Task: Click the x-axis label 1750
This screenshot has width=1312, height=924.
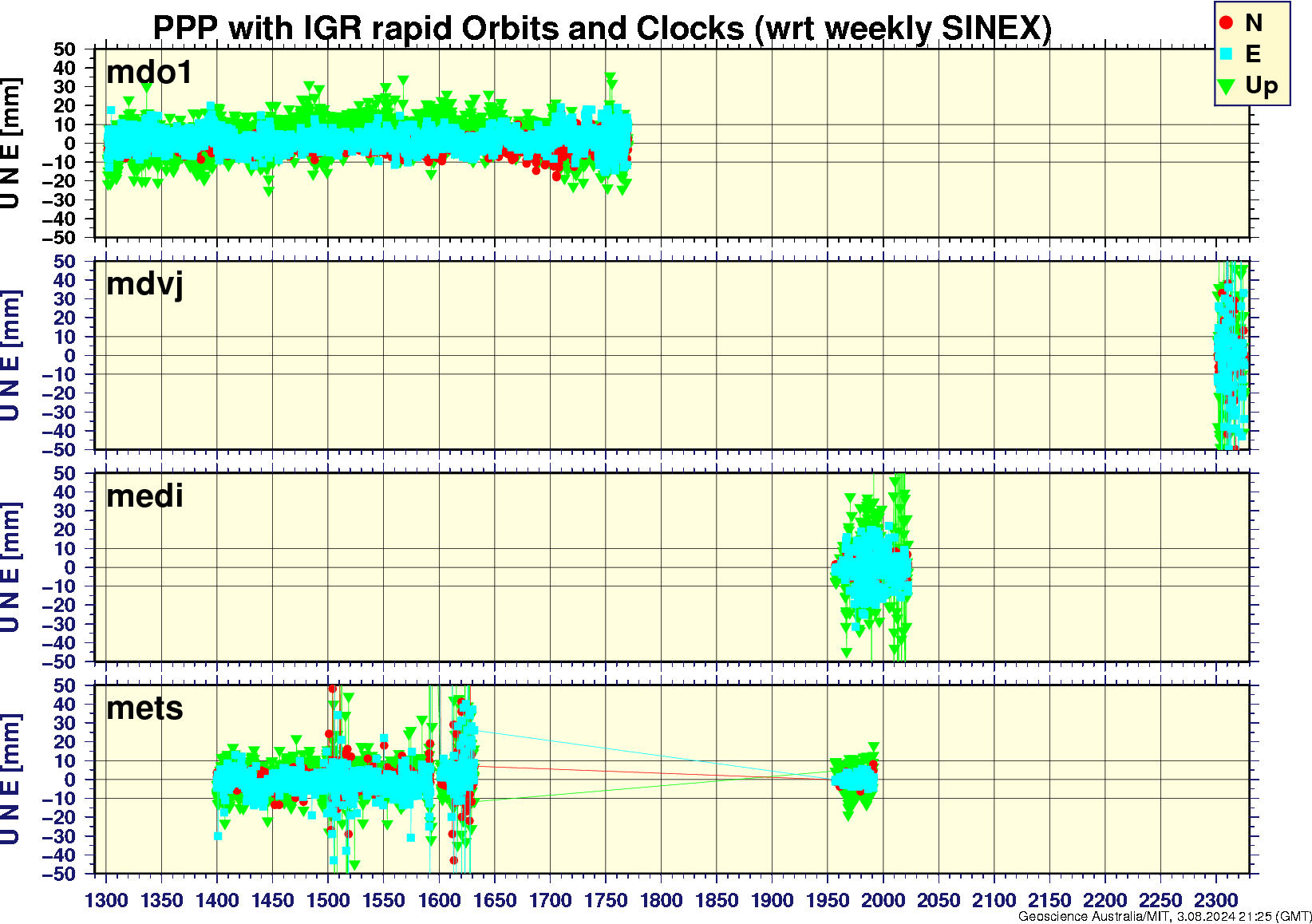Action: (606, 900)
